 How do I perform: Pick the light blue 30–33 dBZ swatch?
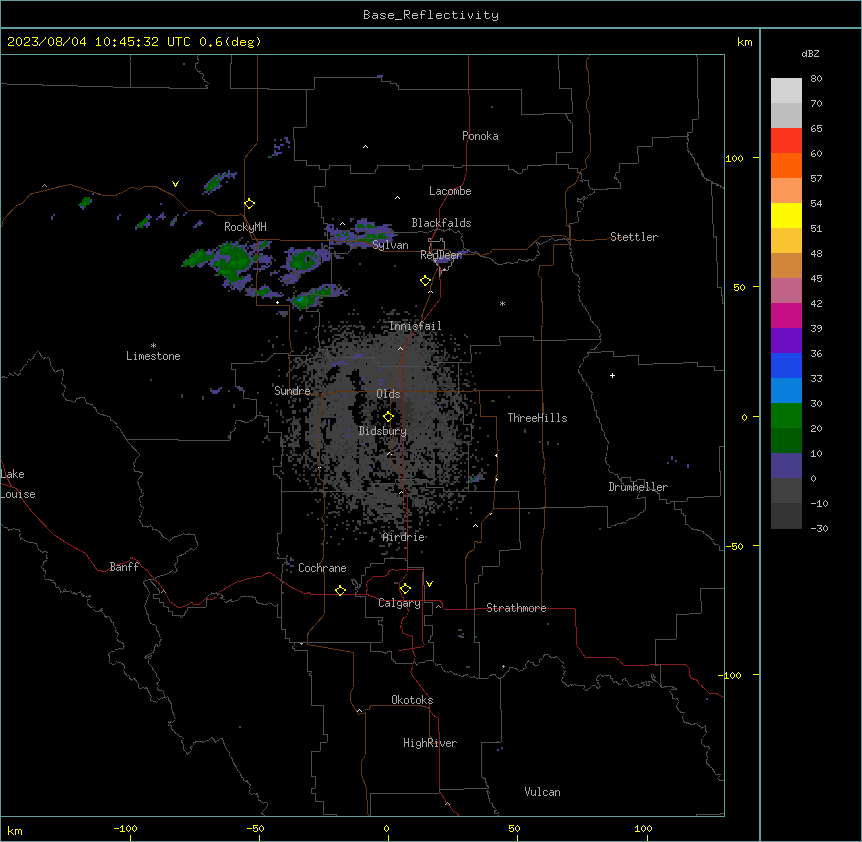[786, 391]
